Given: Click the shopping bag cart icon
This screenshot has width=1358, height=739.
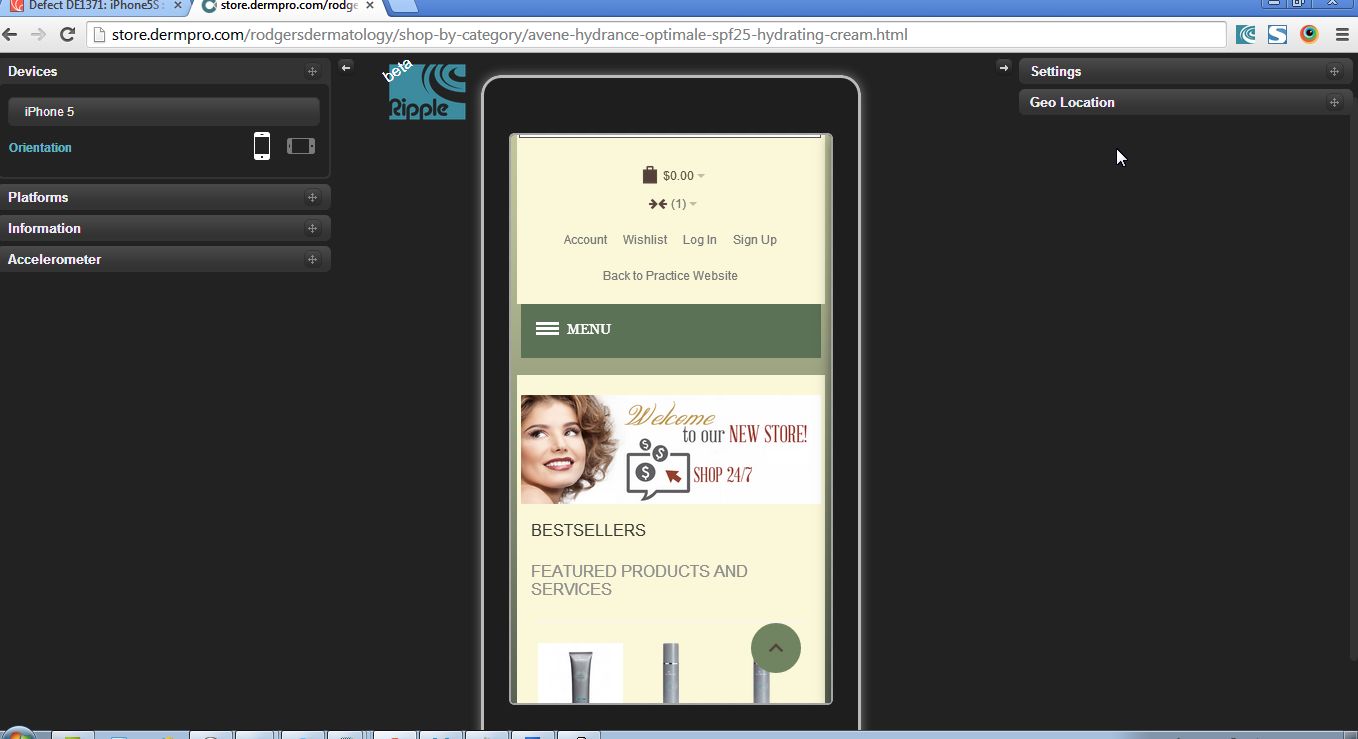Looking at the screenshot, I should pos(650,175).
